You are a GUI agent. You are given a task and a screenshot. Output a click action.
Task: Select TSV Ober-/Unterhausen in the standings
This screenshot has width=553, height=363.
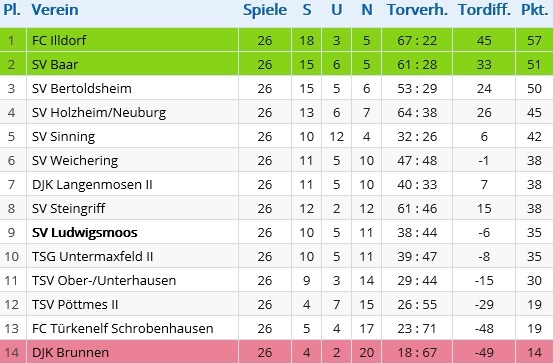[104, 280]
